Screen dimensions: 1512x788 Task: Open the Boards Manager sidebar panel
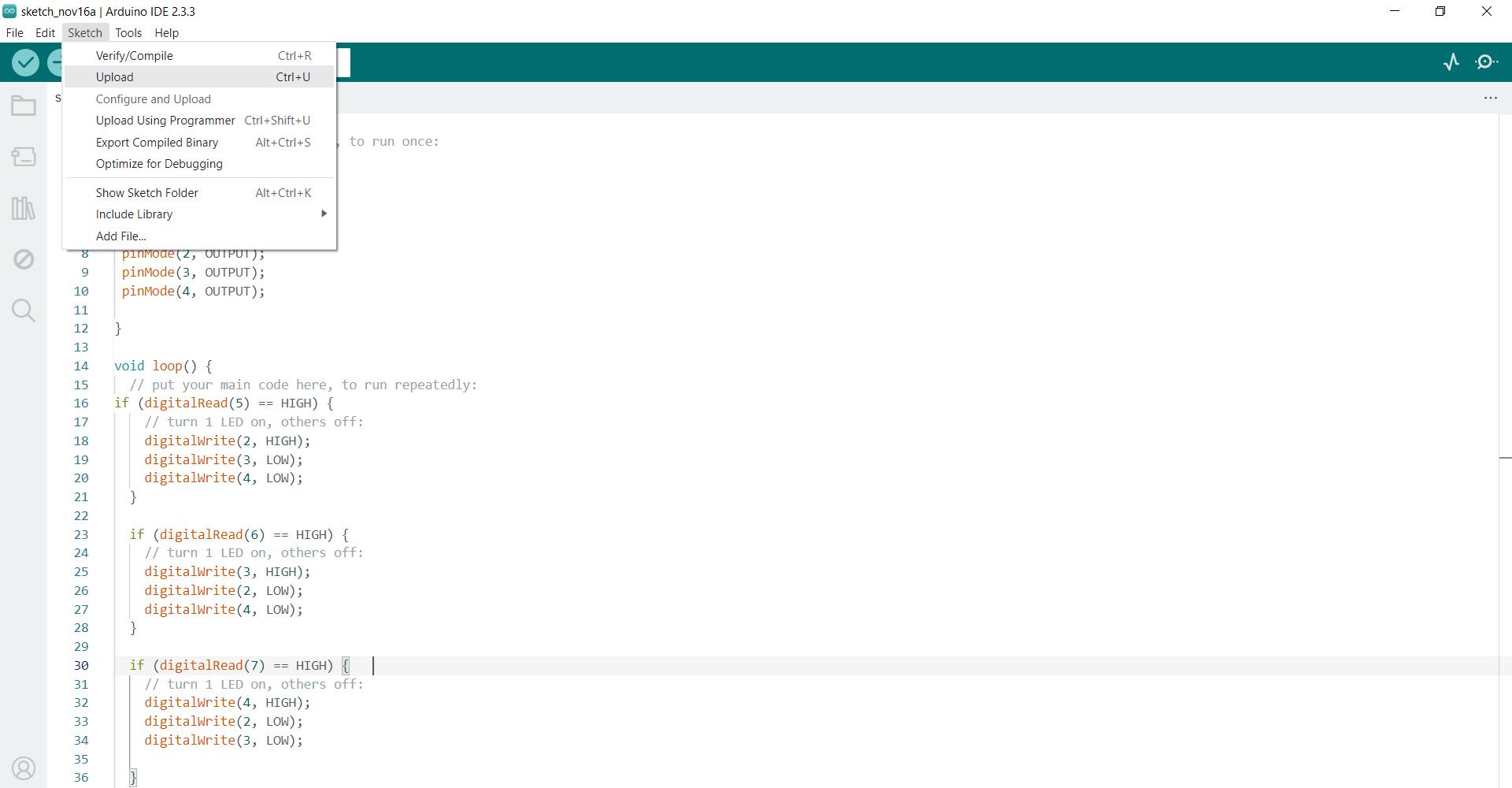pyautogui.click(x=24, y=157)
